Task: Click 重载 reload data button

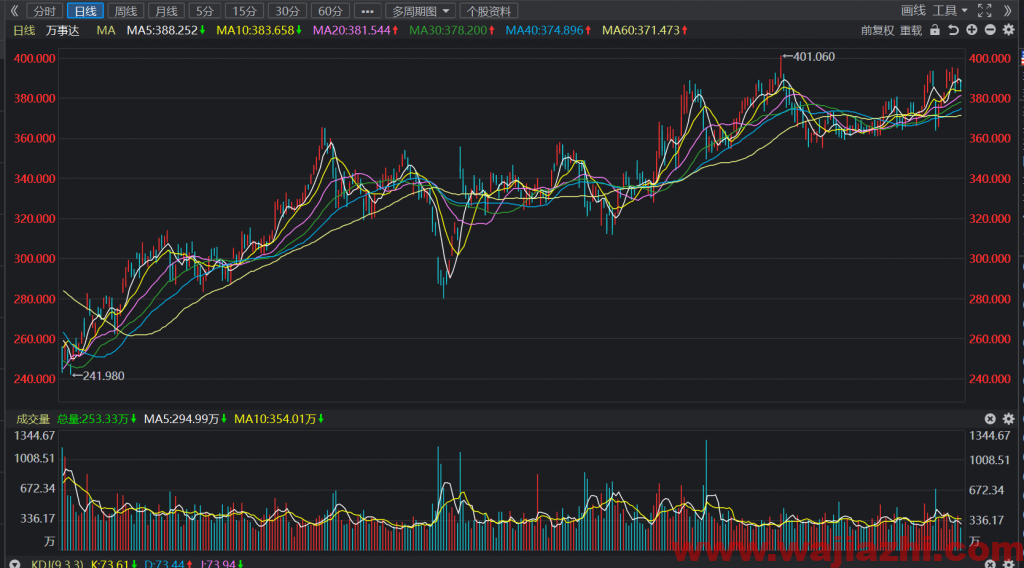Action: tap(910, 30)
